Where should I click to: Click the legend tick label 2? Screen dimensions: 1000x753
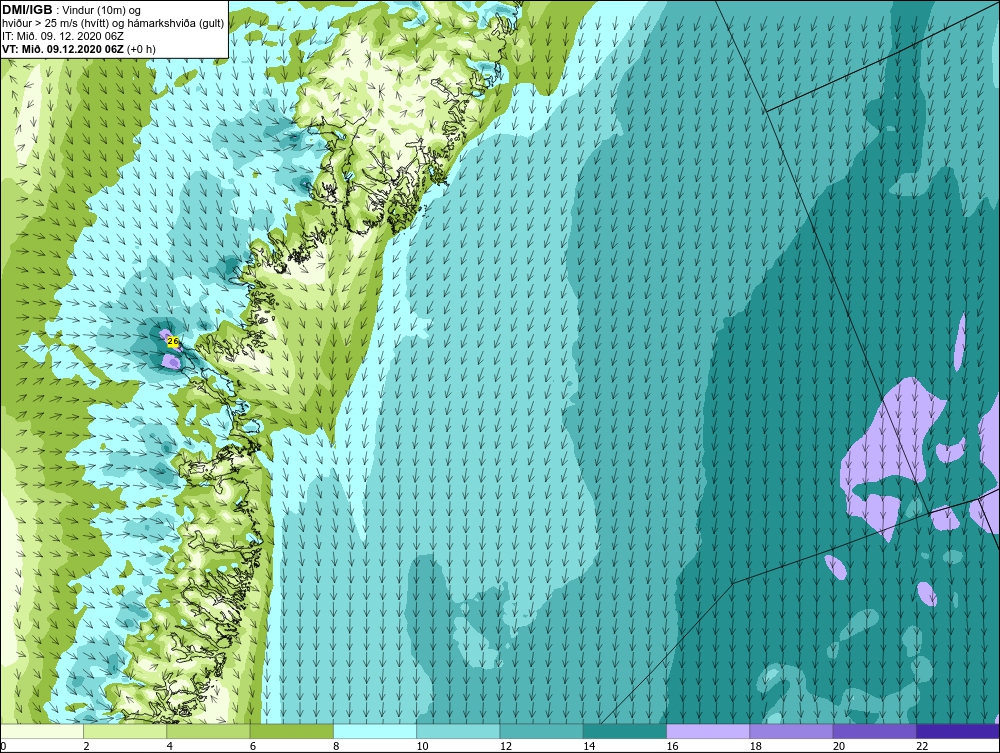tap(86, 746)
